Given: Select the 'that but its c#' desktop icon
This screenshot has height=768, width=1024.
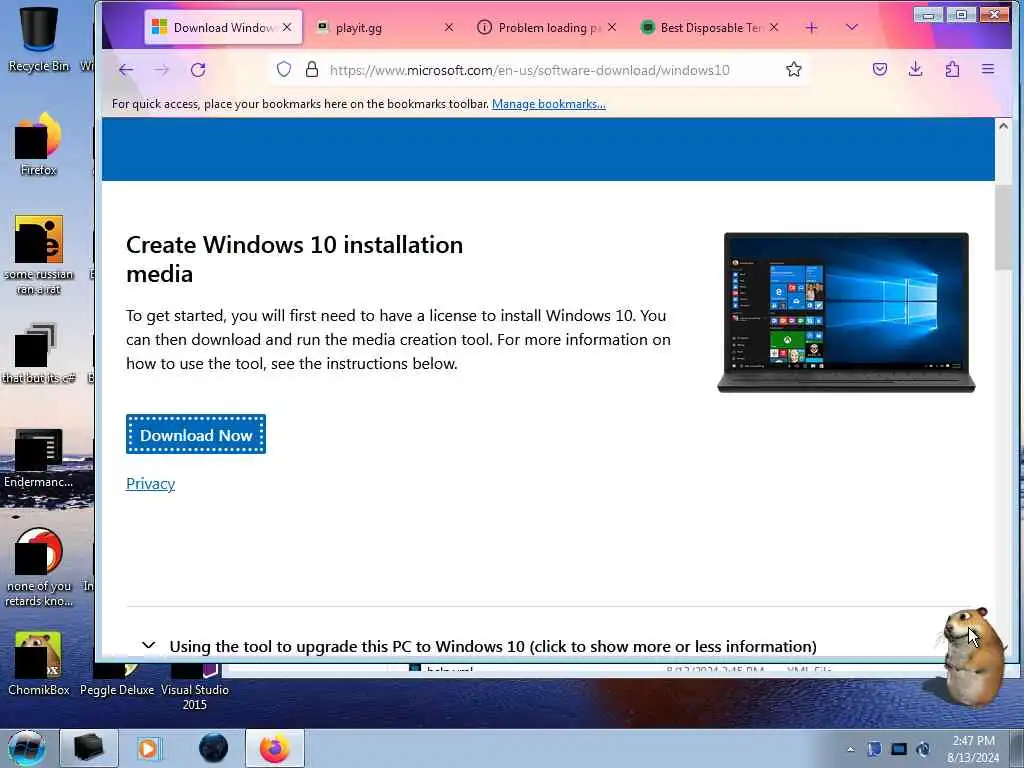Looking at the screenshot, I should pos(39,353).
